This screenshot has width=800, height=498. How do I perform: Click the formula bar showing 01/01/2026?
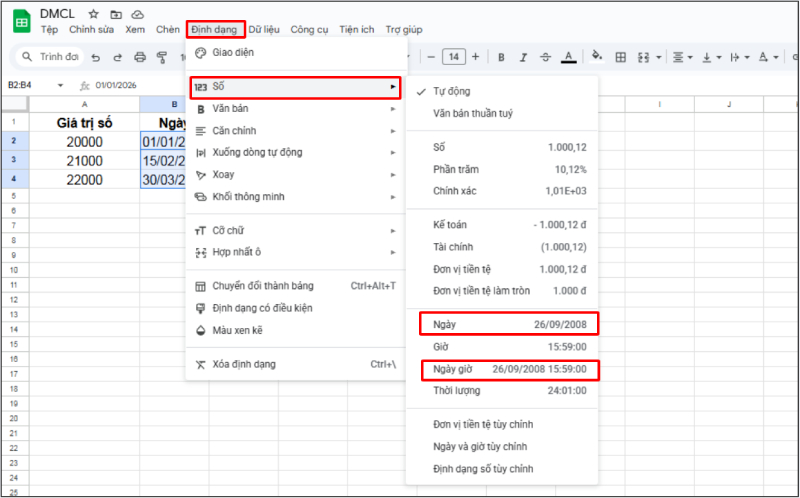click(x=116, y=85)
